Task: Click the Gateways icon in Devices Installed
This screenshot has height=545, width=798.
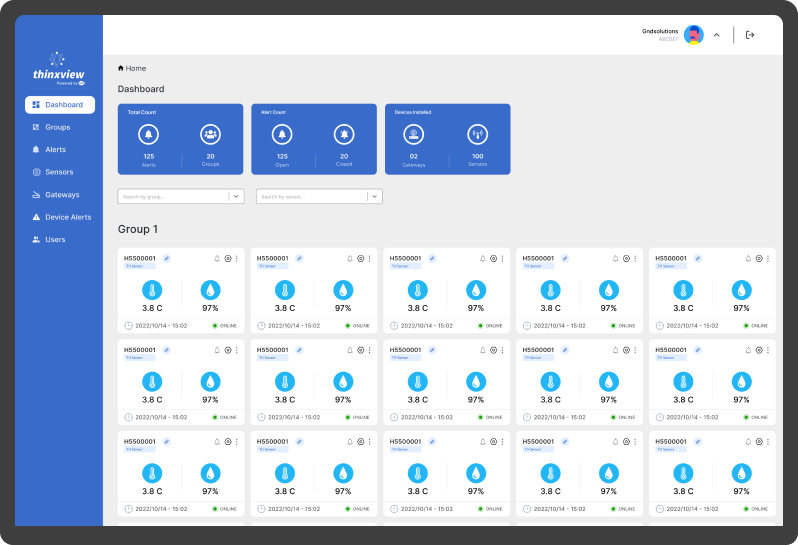Action: pos(414,134)
